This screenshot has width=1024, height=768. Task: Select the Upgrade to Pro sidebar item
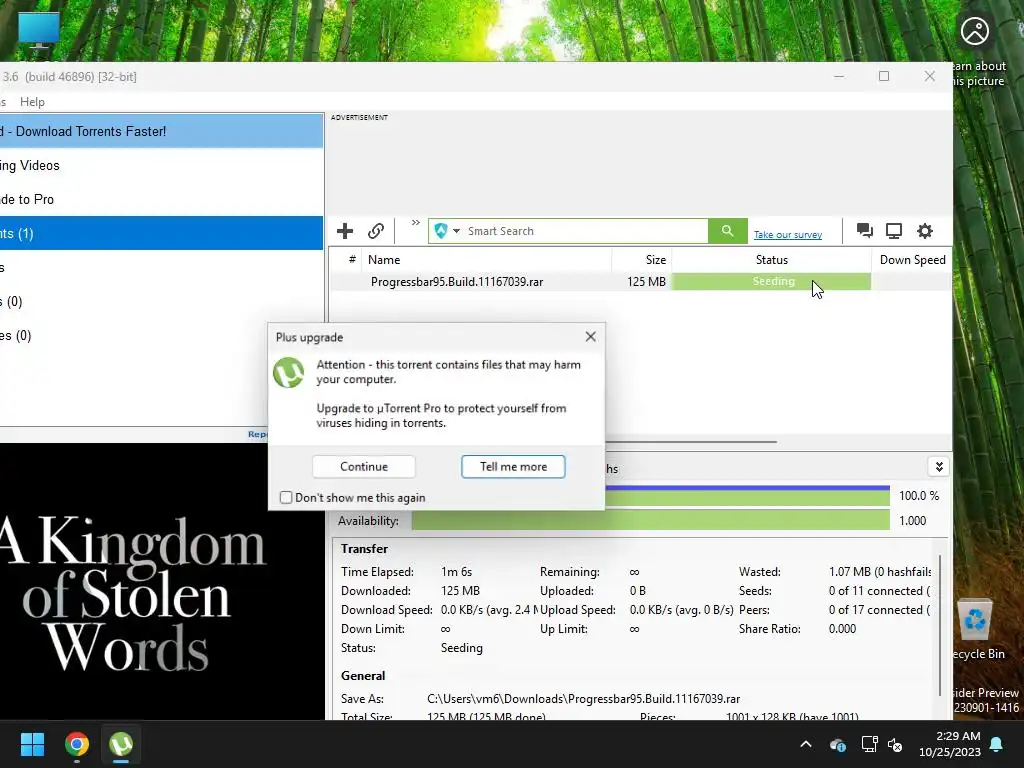point(161,199)
